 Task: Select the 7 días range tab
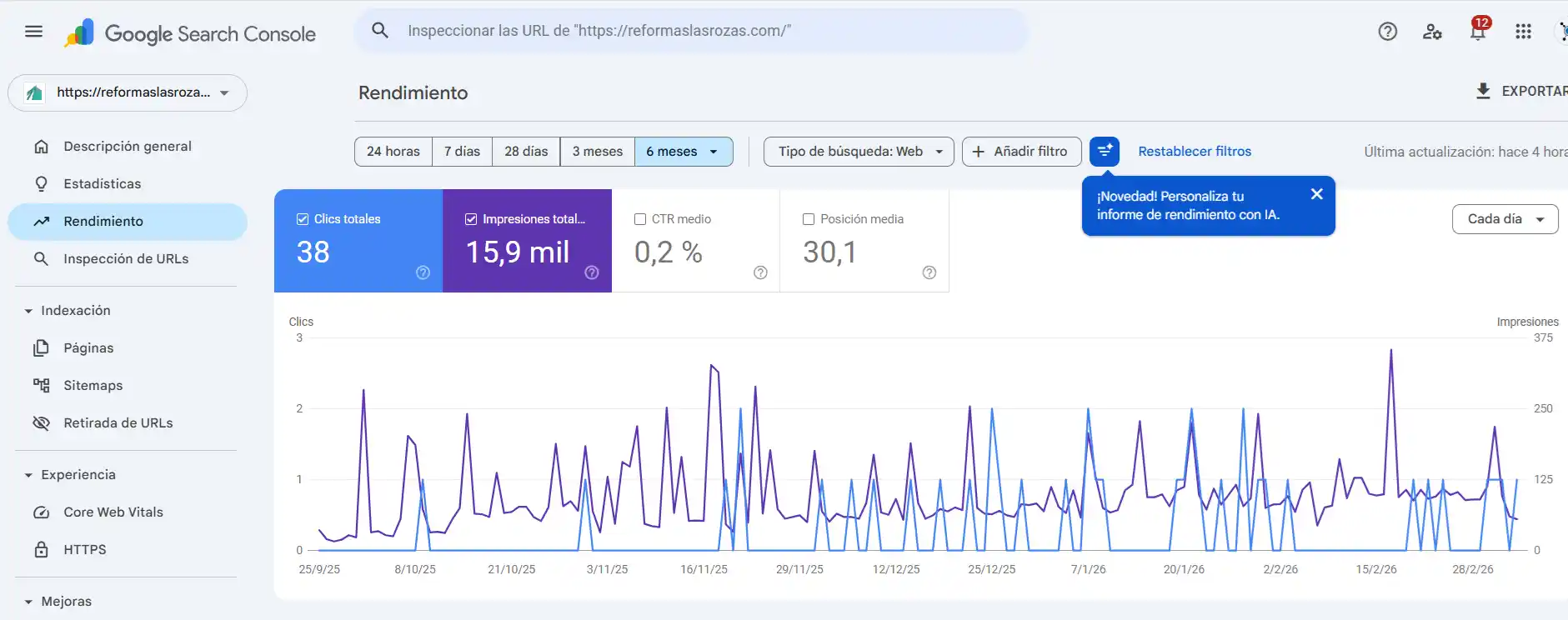click(462, 152)
